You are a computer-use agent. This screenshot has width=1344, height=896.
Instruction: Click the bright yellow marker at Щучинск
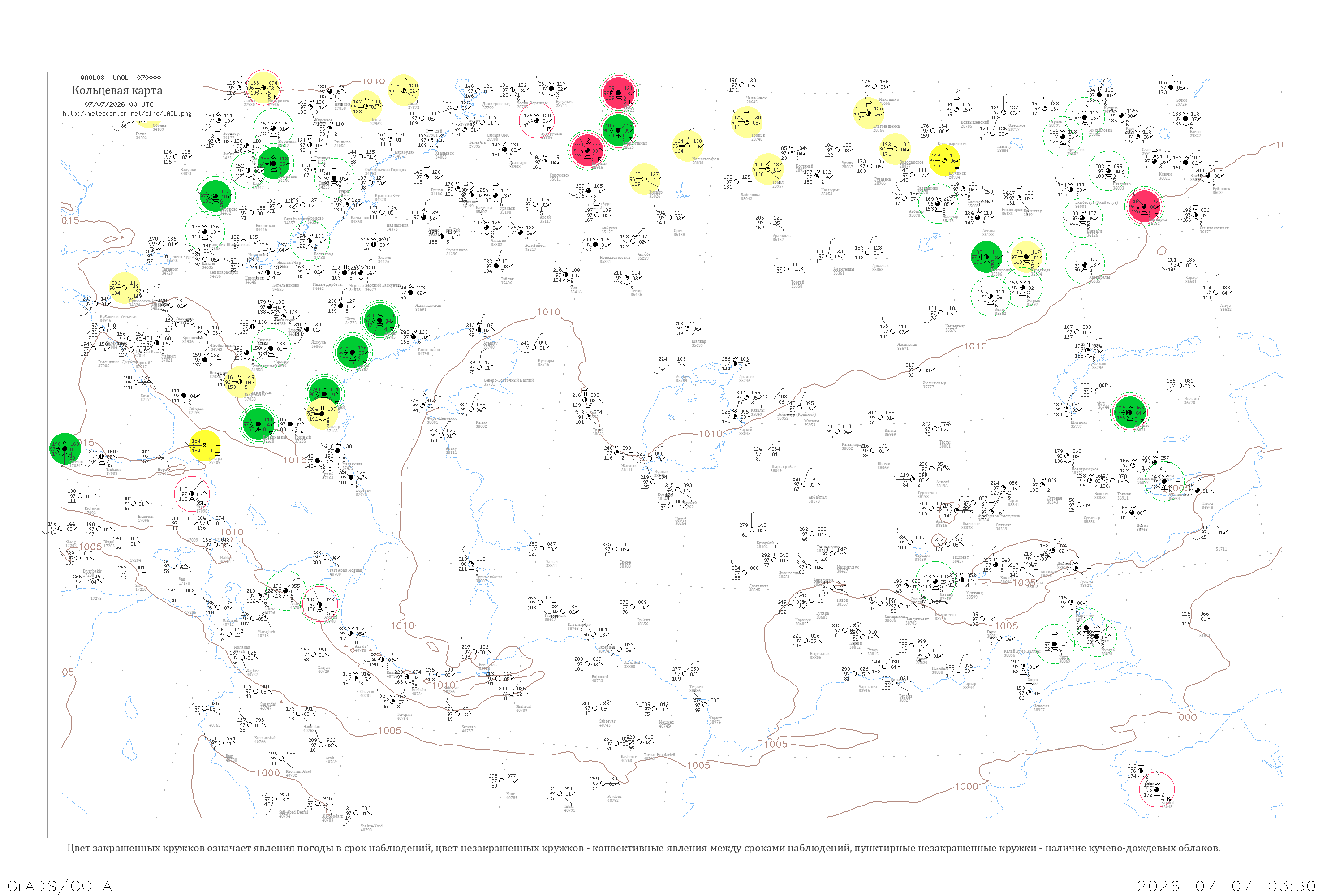944,160
